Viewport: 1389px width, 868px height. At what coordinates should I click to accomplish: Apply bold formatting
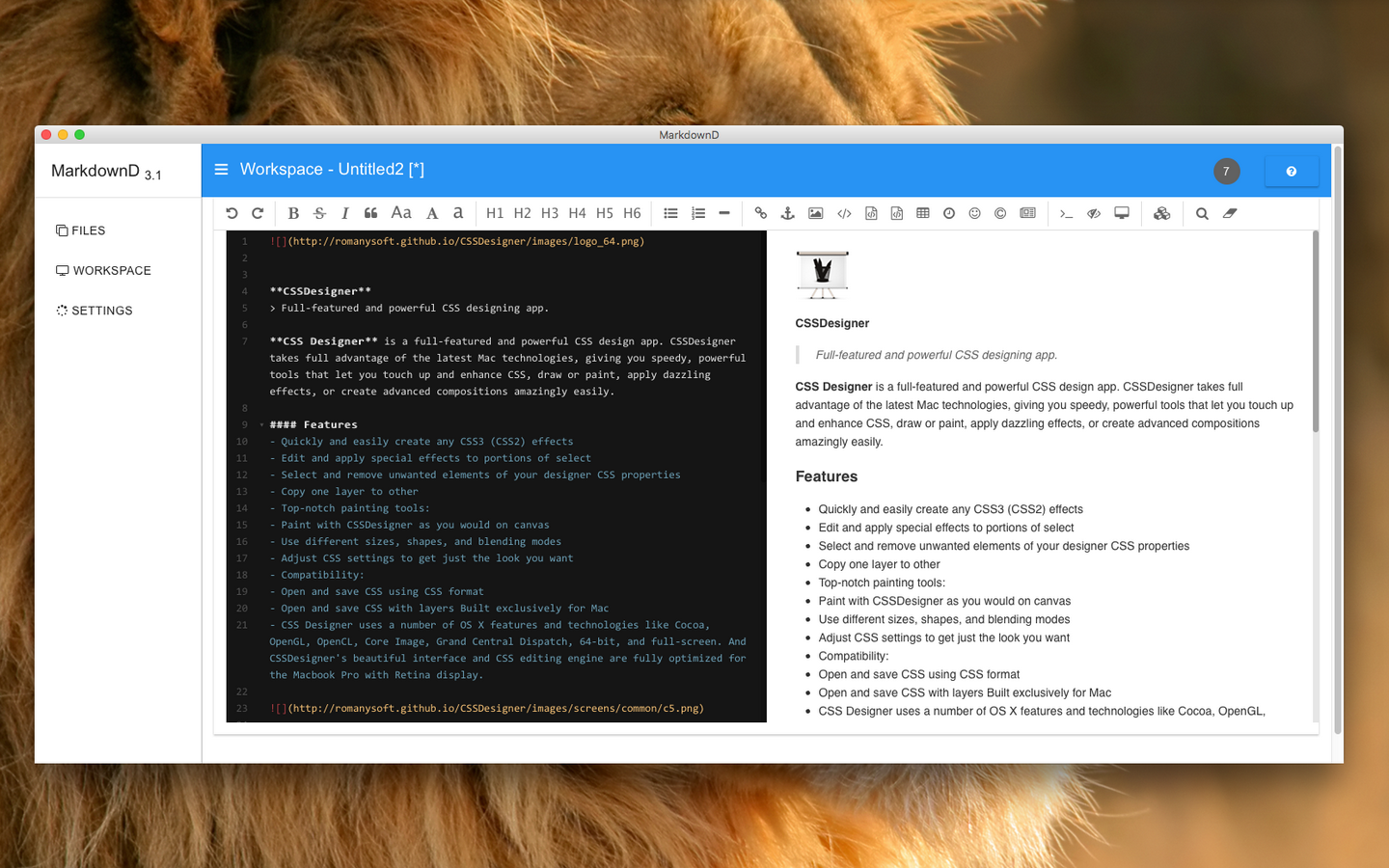click(293, 213)
